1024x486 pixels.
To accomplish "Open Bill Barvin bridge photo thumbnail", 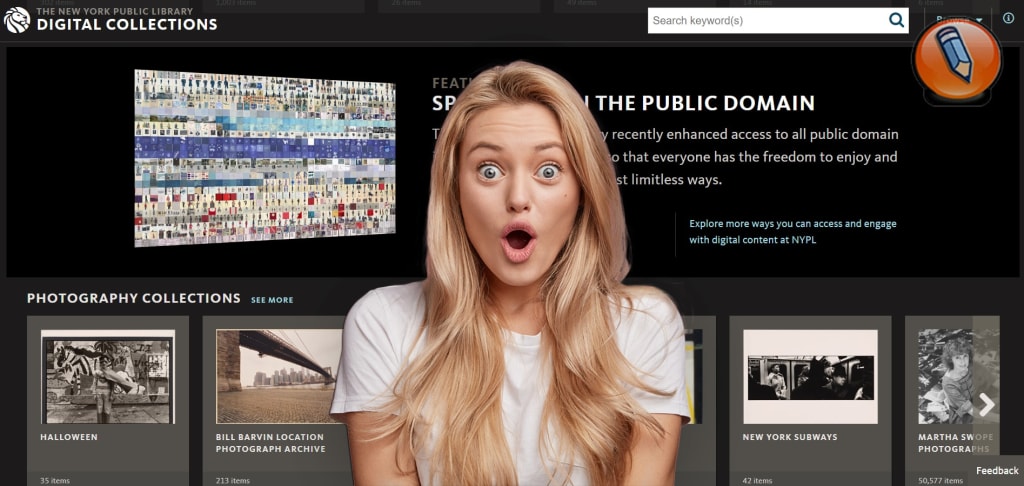I will pos(280,377).
